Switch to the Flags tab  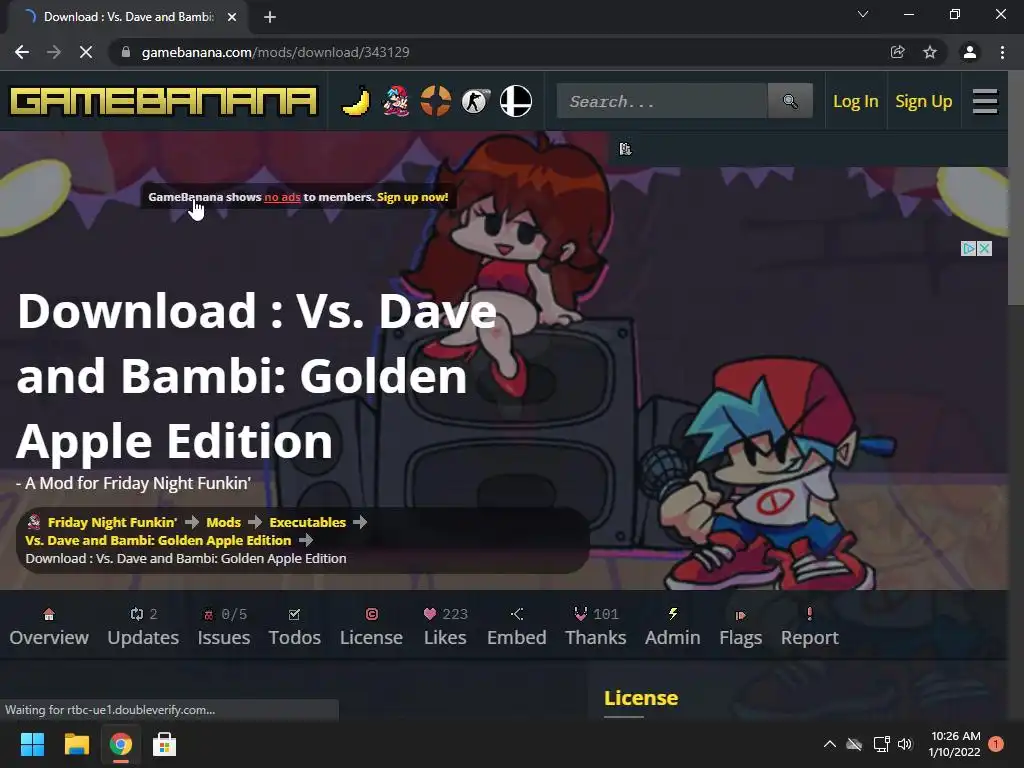point(741,626)
